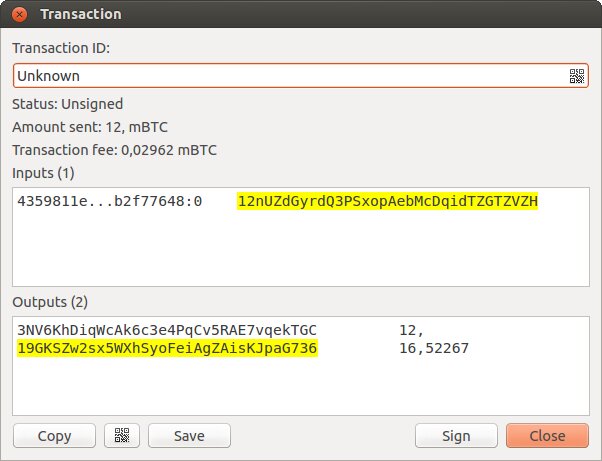Select highlighted change address 19GKSZw2sx5WXhSyoFeiAgZAisKJpaG736
Image resolution: width=602 pixels, height=461 pixels.
point(167,348)
